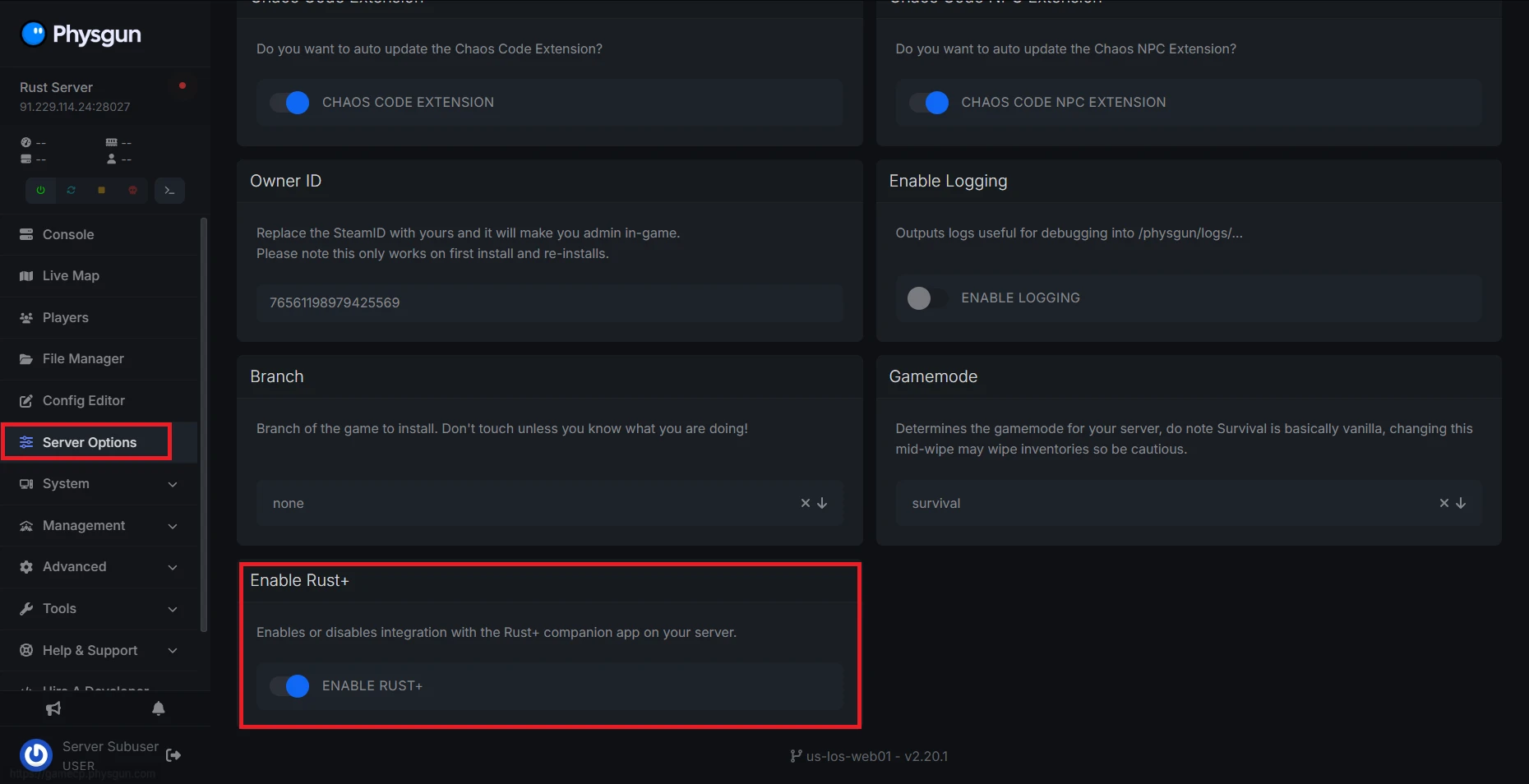Image resolution: width=1529 pixels, height=784 pixels.
Task: Open the terminal prompt icon button
Action: pyautogui.click(x=169, y=190)
